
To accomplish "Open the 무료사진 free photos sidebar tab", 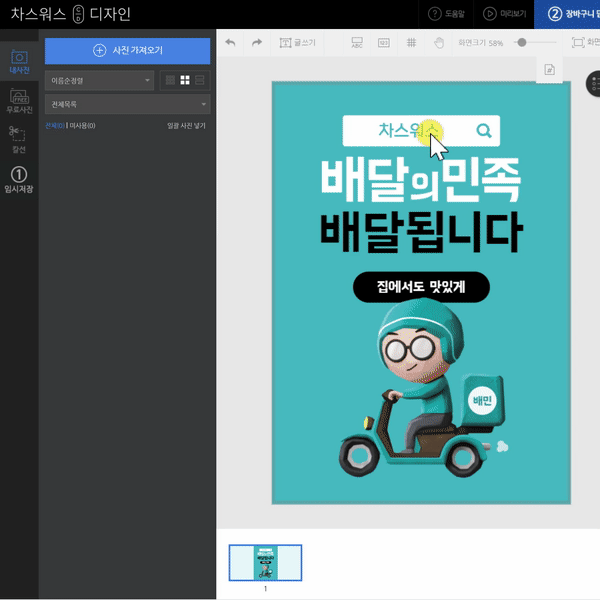I will 19,101.
